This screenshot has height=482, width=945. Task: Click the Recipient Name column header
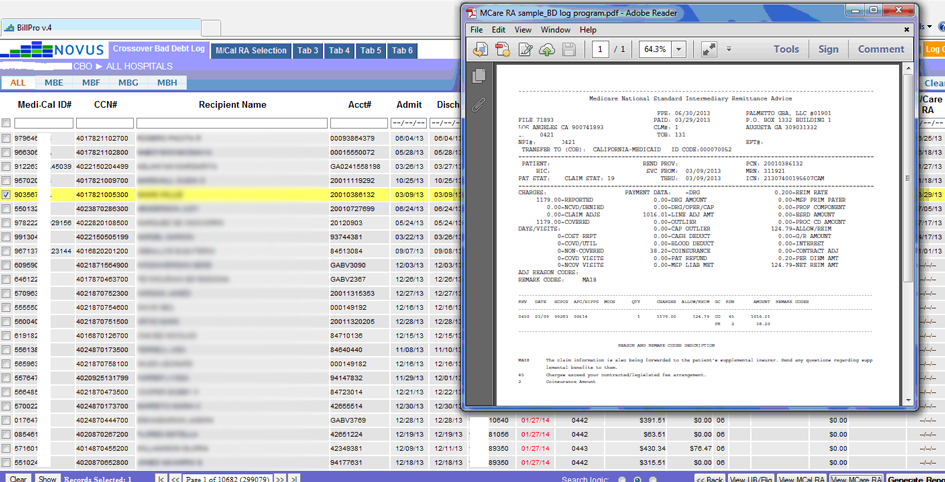pos(233,105)
